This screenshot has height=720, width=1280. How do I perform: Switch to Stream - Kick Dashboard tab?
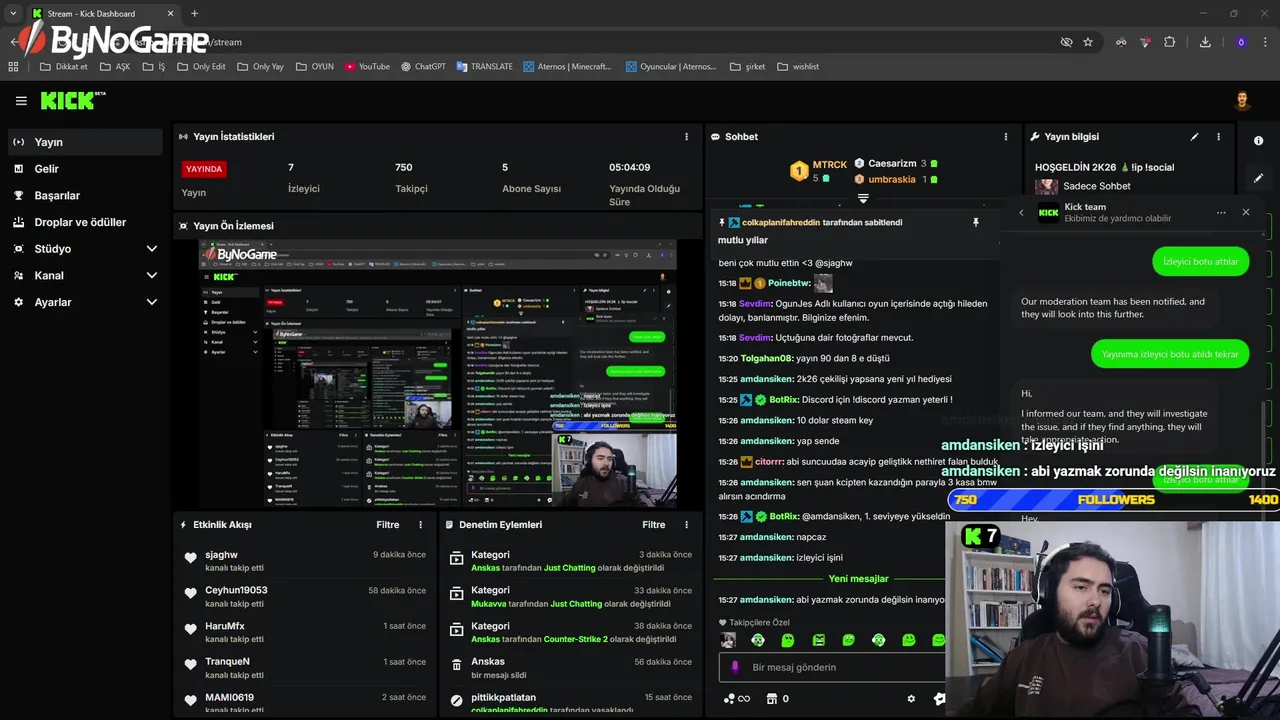[102, 14]
